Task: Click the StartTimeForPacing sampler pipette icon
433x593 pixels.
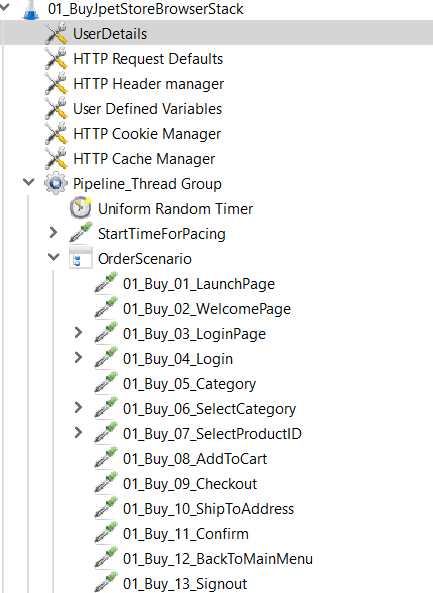Action: click(81, 233)
